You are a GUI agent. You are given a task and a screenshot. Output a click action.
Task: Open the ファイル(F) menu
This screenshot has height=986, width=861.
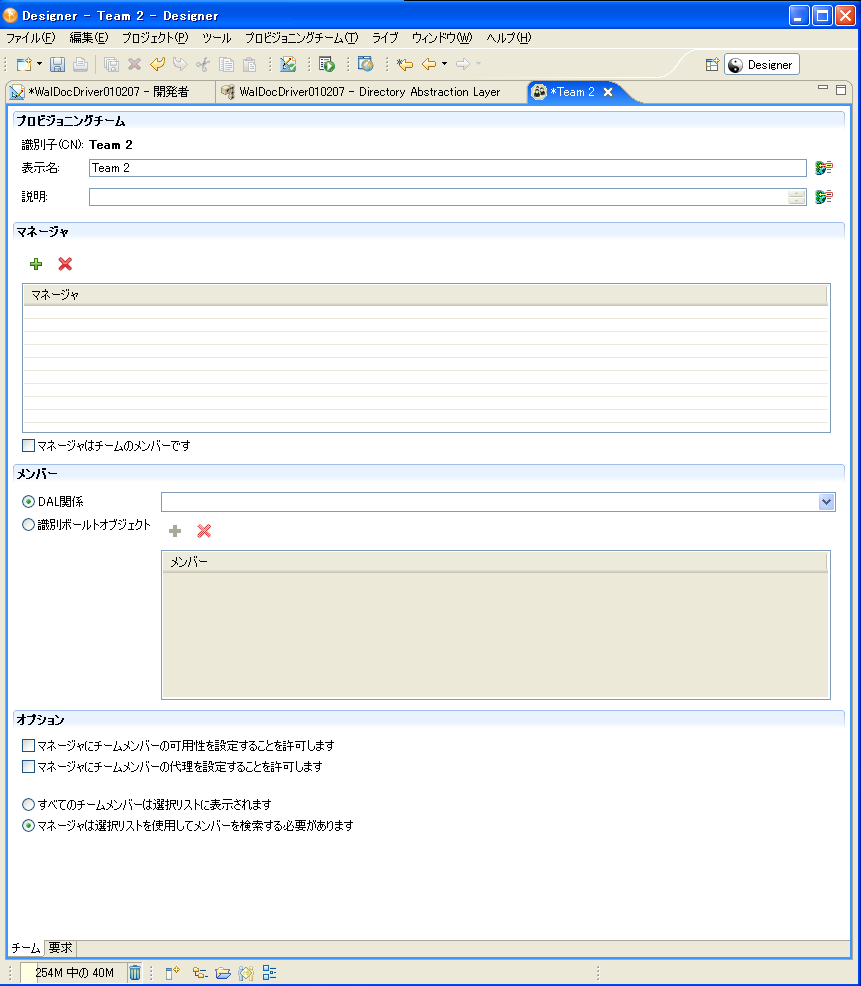click(x=30, y=38)
